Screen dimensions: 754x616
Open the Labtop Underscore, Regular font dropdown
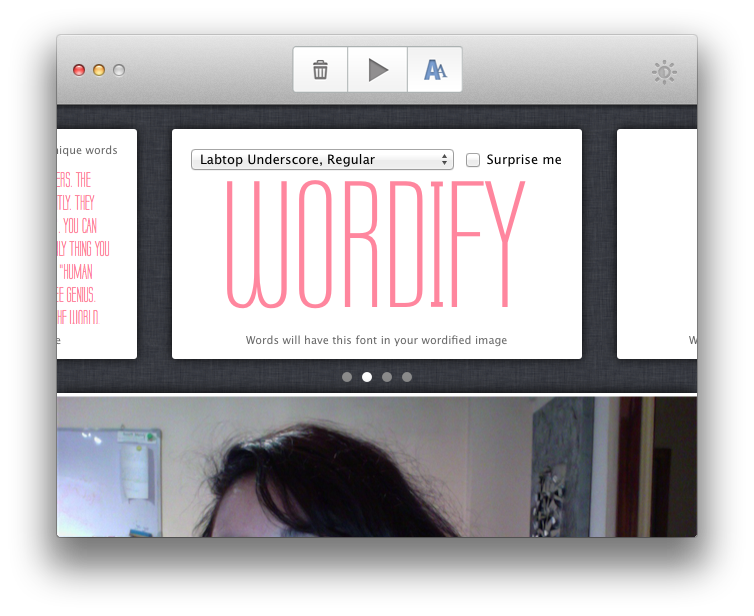(322, 160)
